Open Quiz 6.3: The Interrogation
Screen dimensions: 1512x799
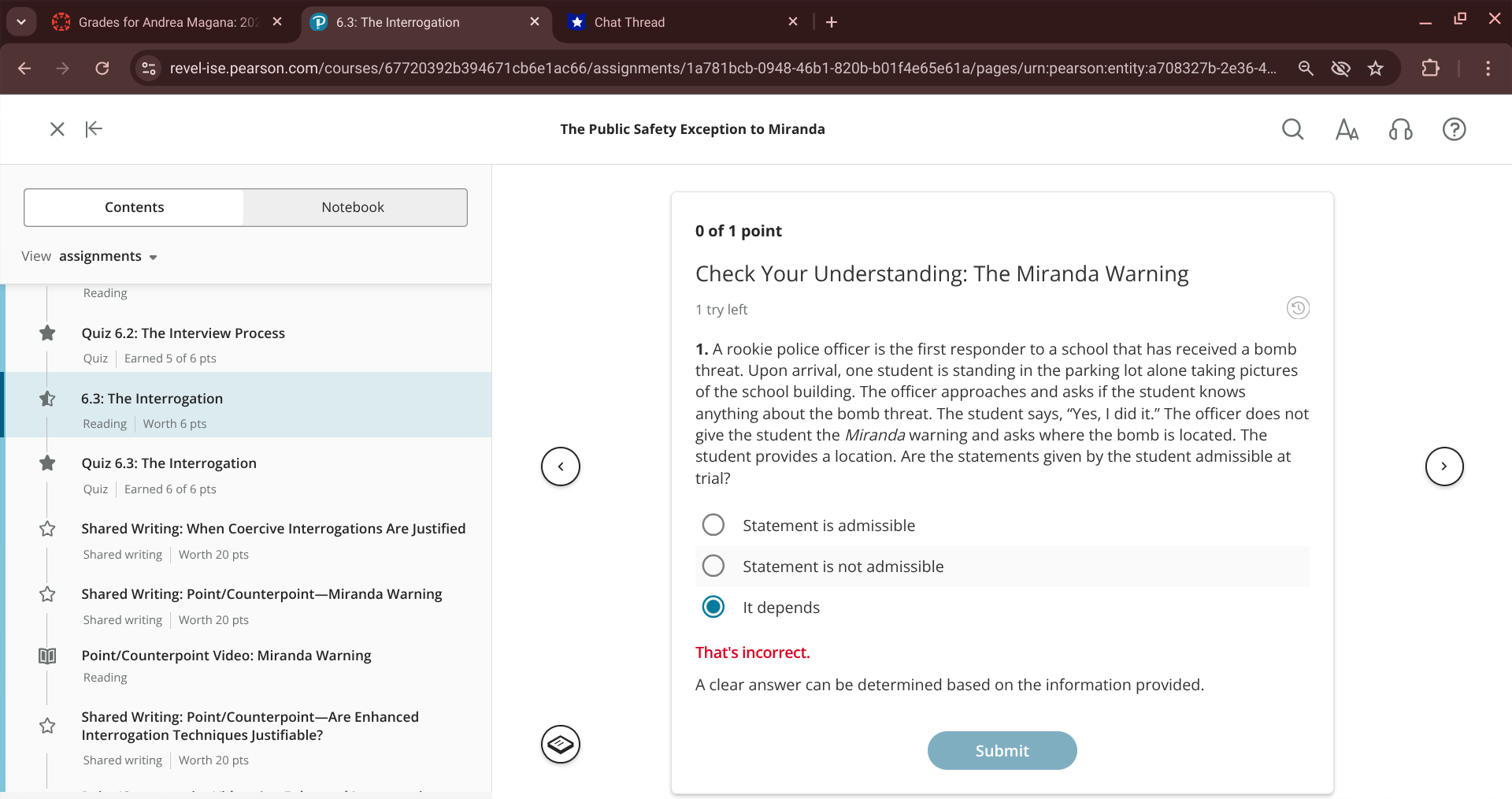pos(169,463)
